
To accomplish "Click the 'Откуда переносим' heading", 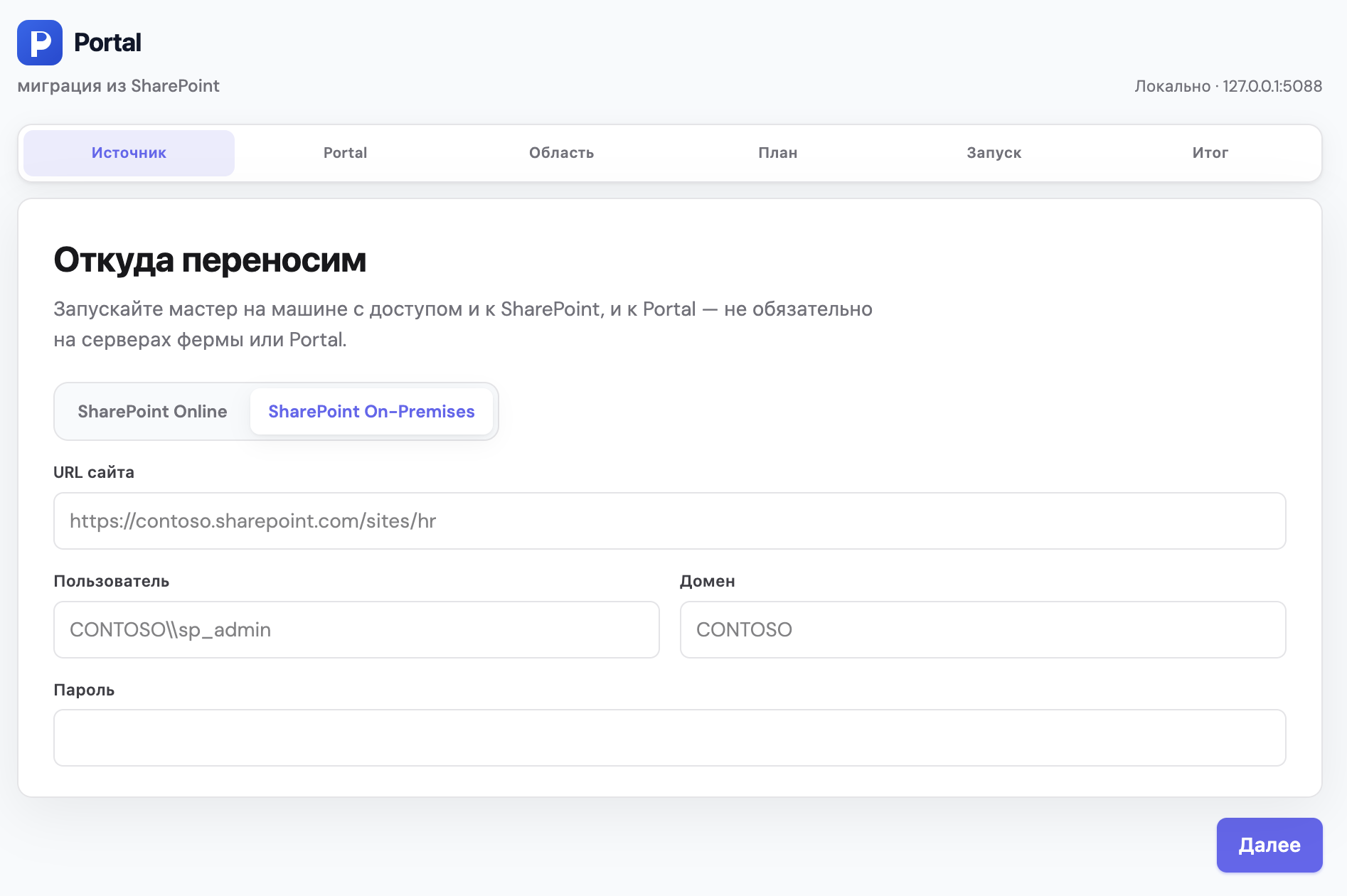I will coord(210,260).
